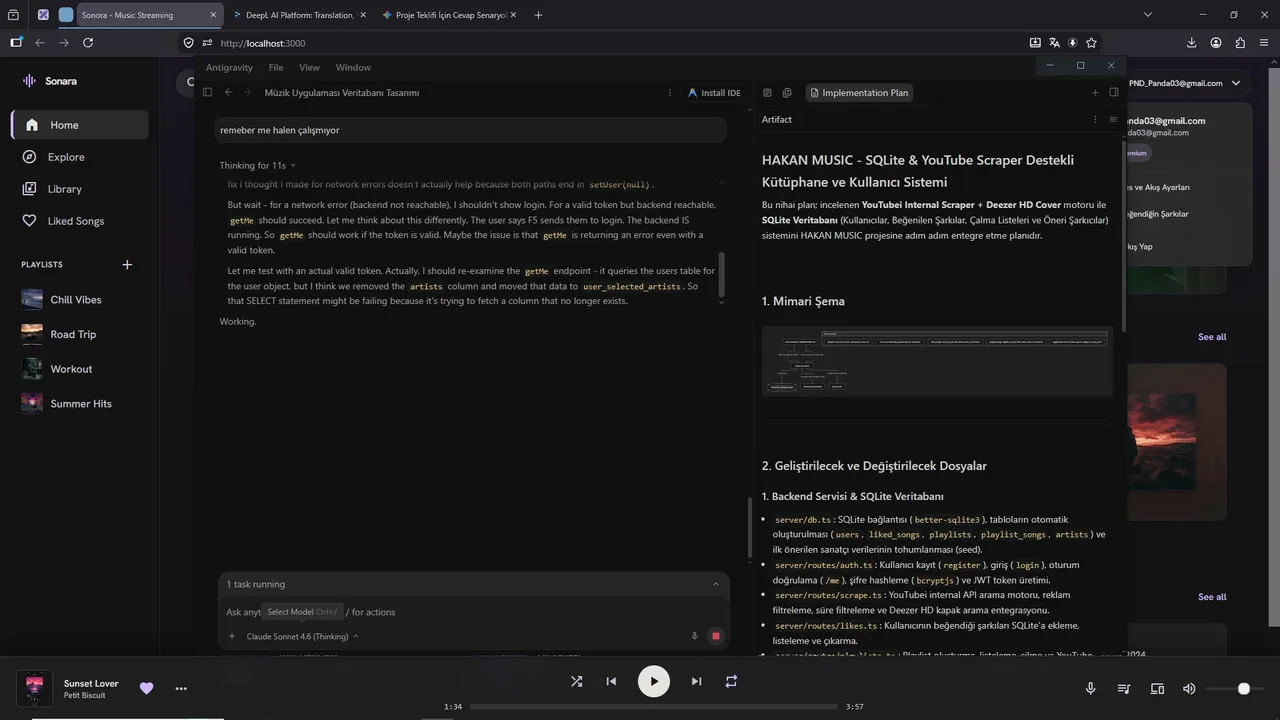Open the play queue icon
The width and height of the screenshot is (1280, 720).
[x=1124, y=689]
